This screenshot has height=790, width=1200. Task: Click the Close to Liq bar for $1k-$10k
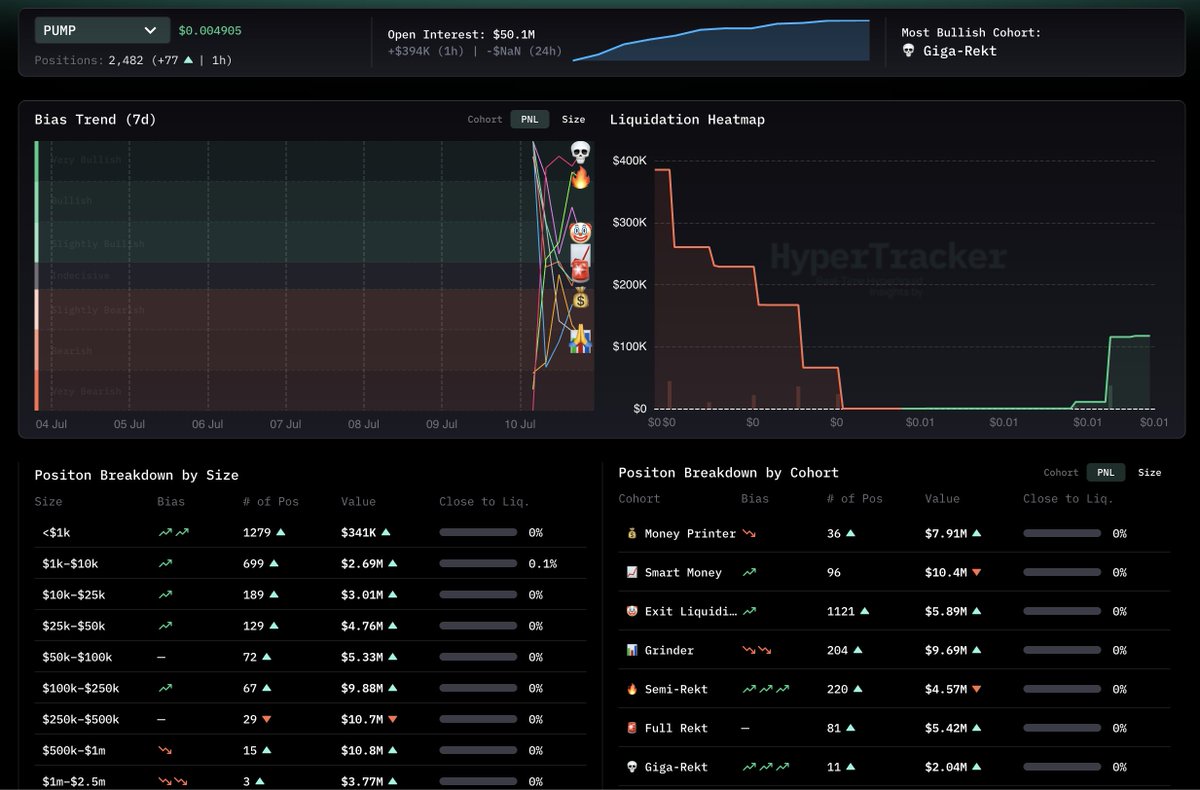tap(479, 563)
